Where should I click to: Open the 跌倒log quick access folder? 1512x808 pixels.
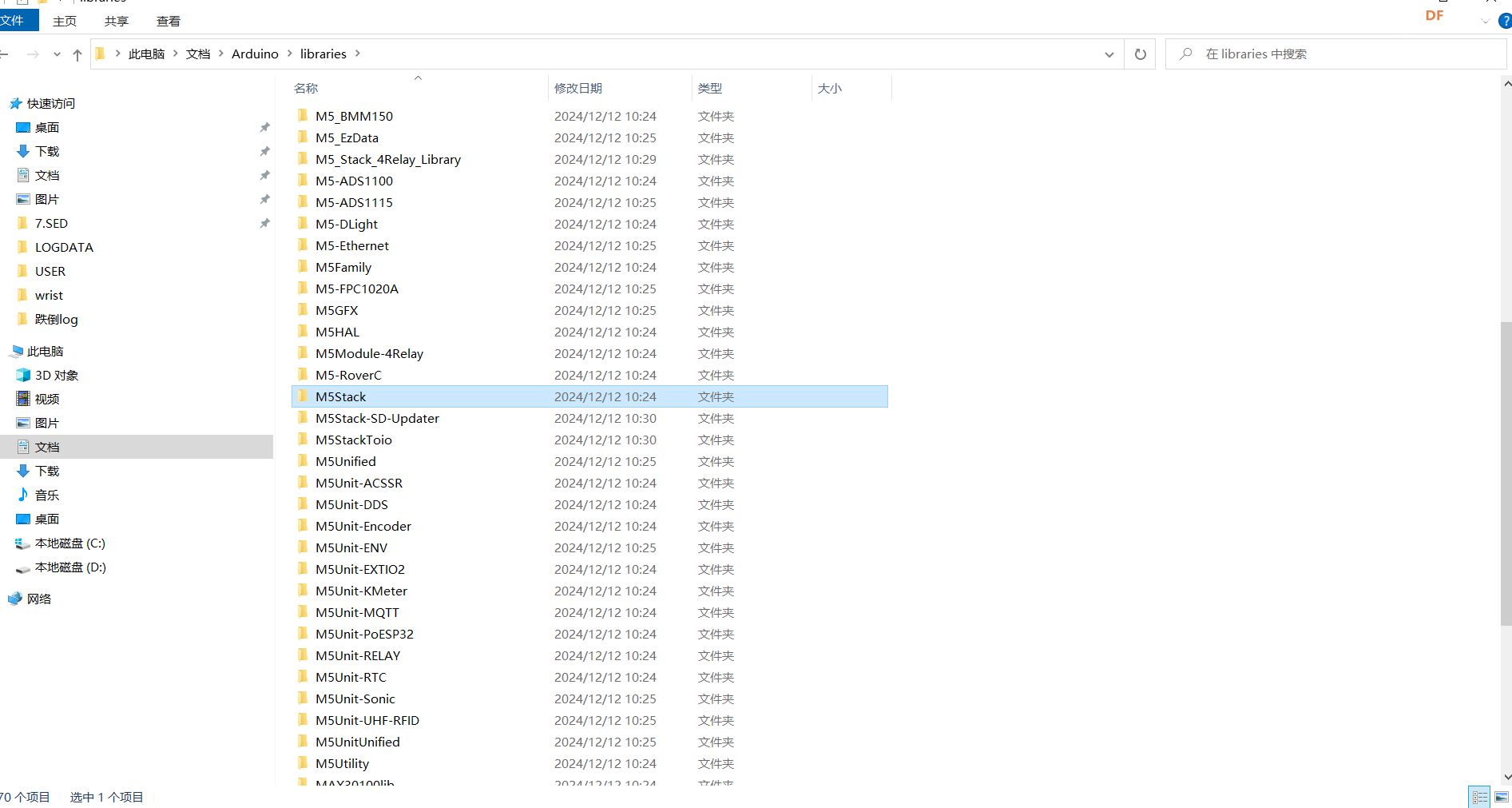(56, 319)
